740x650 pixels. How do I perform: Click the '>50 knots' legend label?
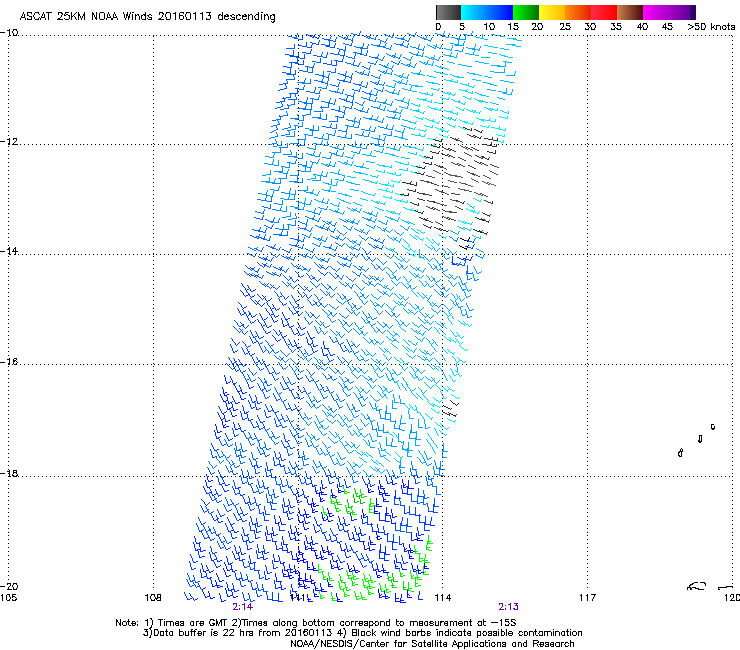(x=711, y=27)
